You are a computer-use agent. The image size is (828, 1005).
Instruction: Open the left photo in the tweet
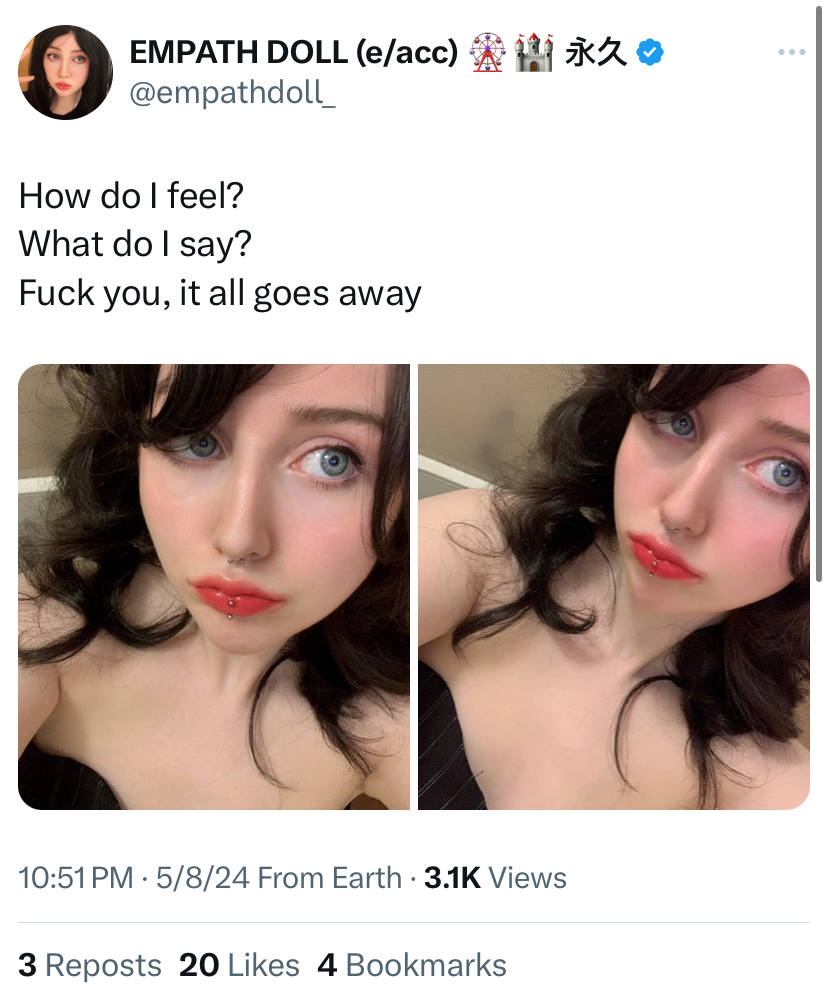pyautogui.click(x=214, y=586)
